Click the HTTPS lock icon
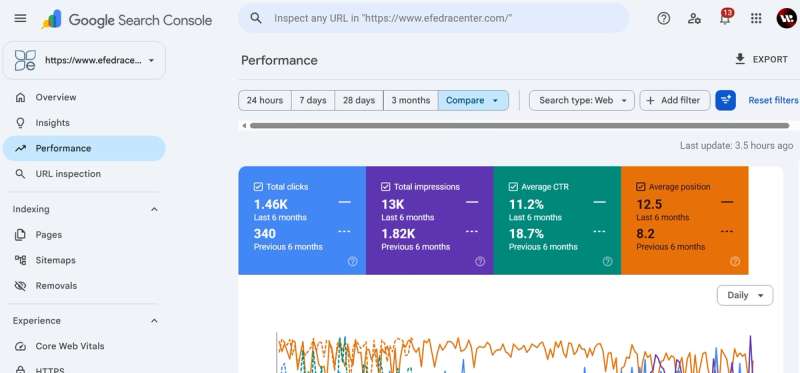 (20, 369)
